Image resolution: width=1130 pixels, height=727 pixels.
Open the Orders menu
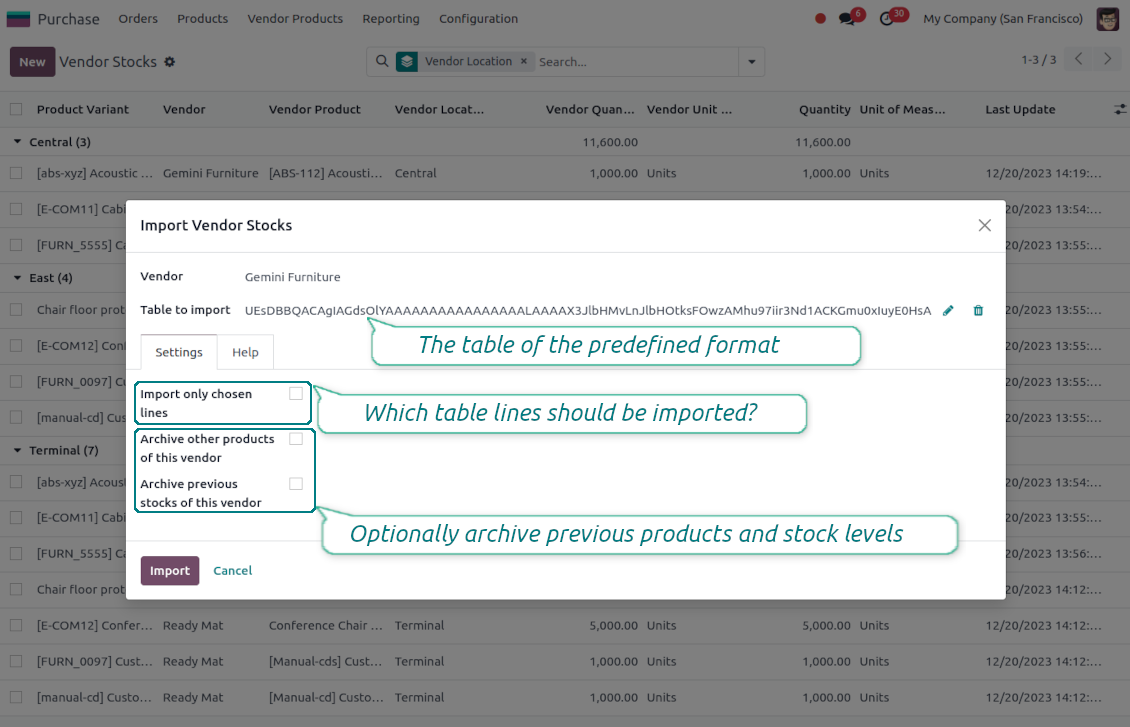(x=138, y=19)
